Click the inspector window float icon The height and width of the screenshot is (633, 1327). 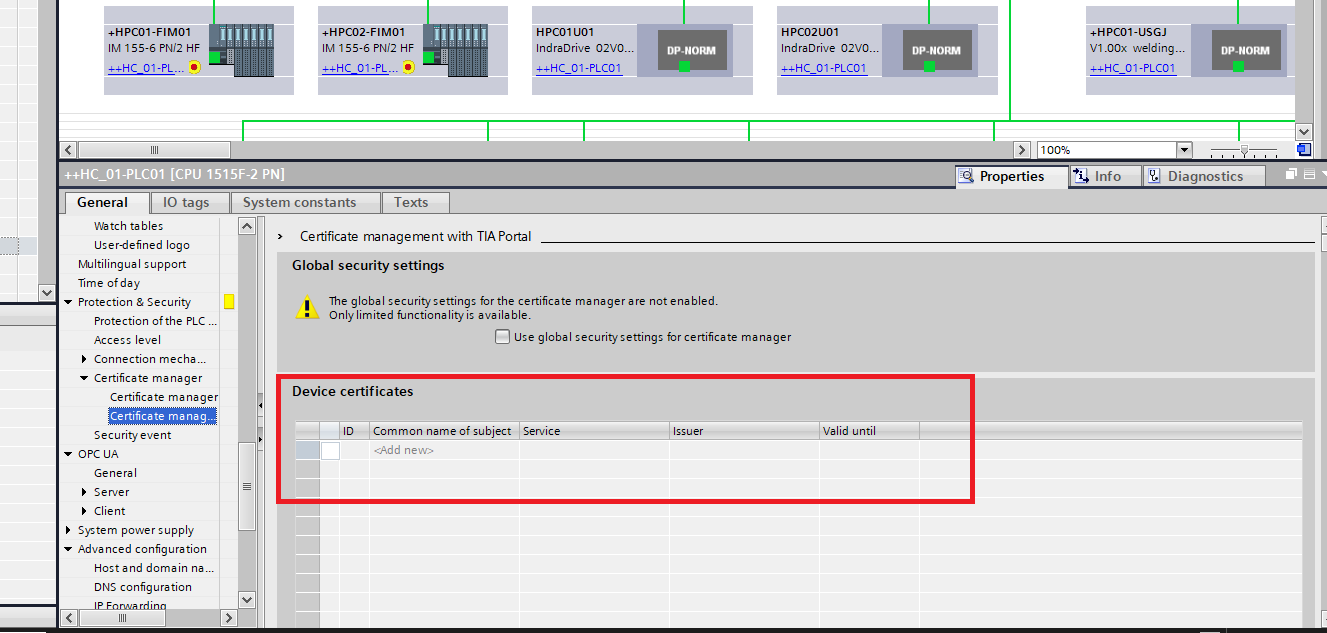tap(1291, 175)
